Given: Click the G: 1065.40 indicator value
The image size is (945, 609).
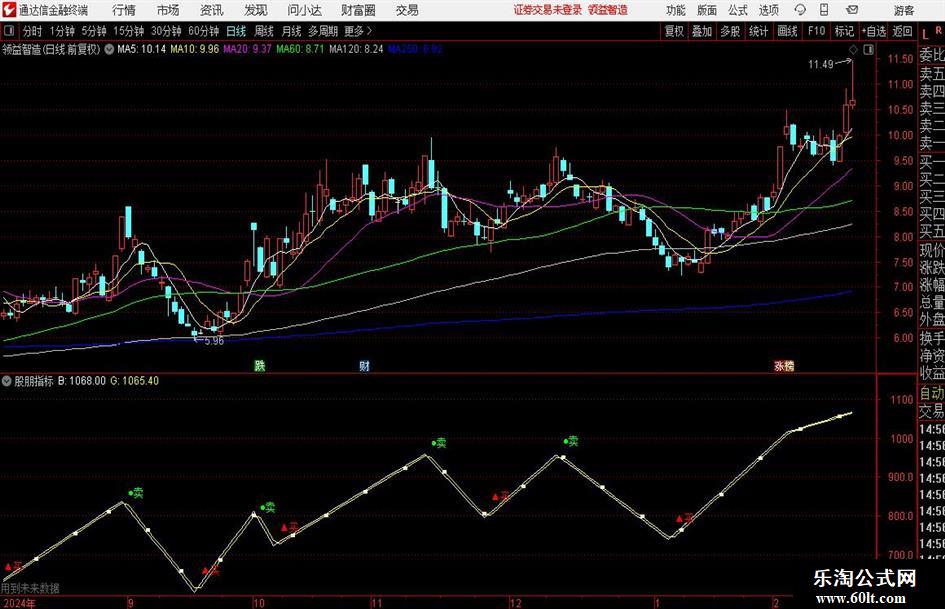Looking at the screenshot, I should click(x=134, y=381).
